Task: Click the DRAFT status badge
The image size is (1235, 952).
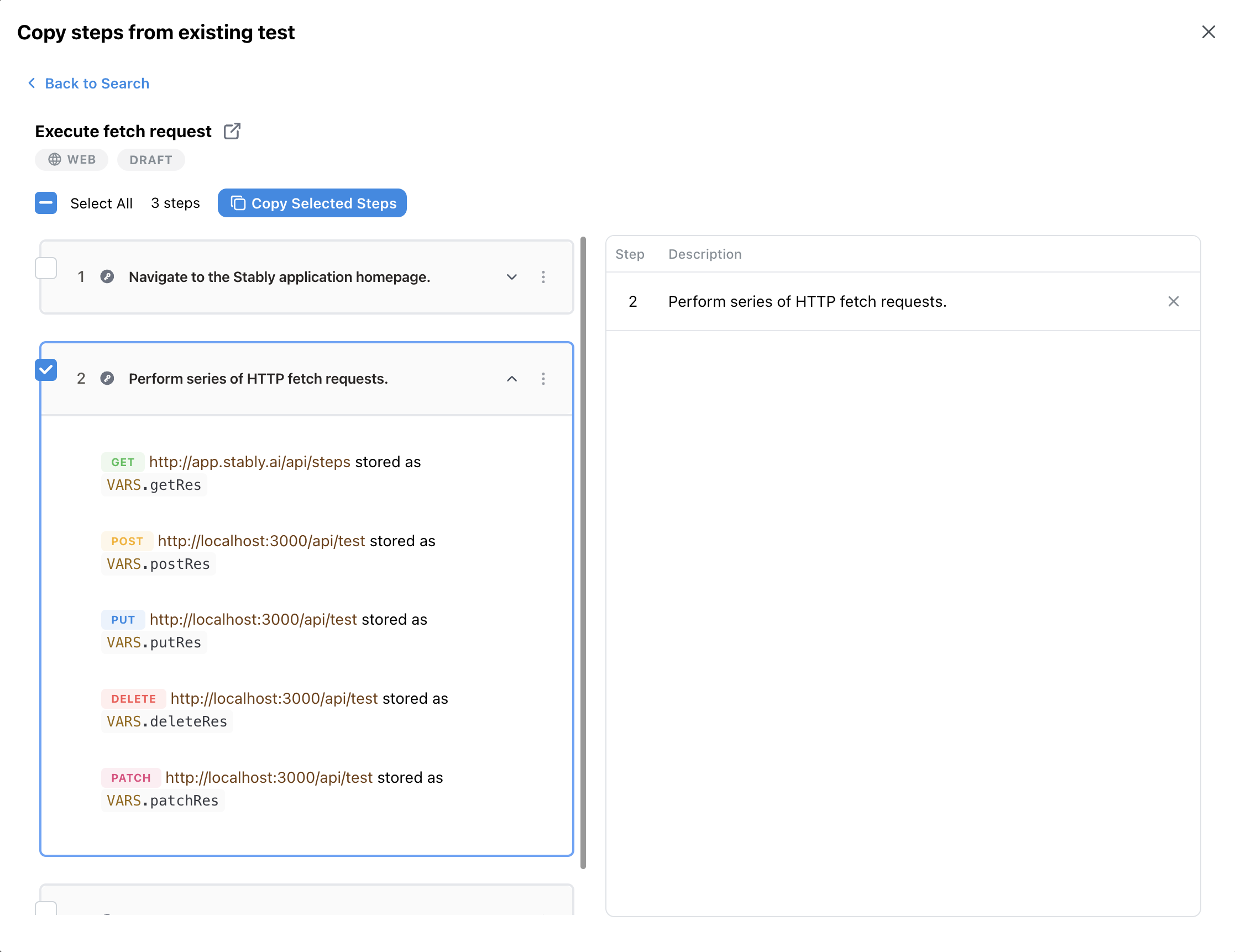Action: 150,160
